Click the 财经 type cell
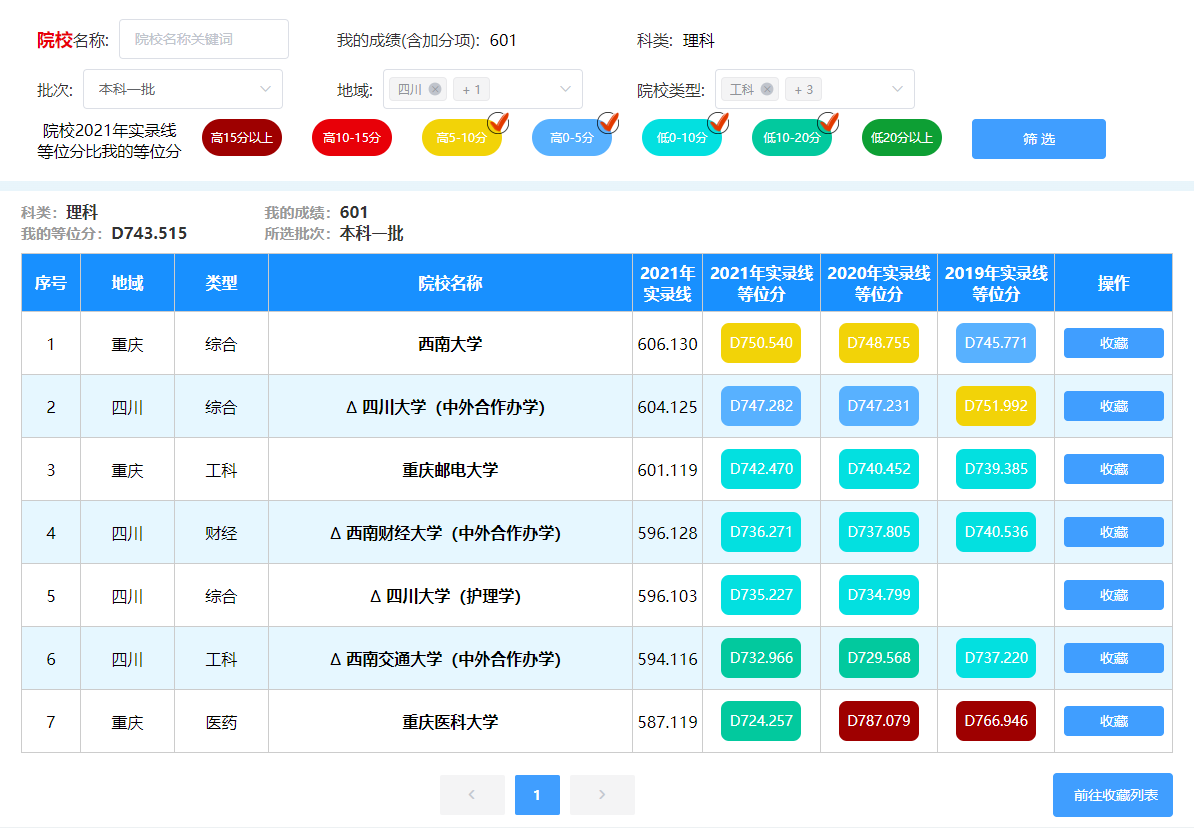Screen dimensions: 1194x828 [x=221, y=533]
